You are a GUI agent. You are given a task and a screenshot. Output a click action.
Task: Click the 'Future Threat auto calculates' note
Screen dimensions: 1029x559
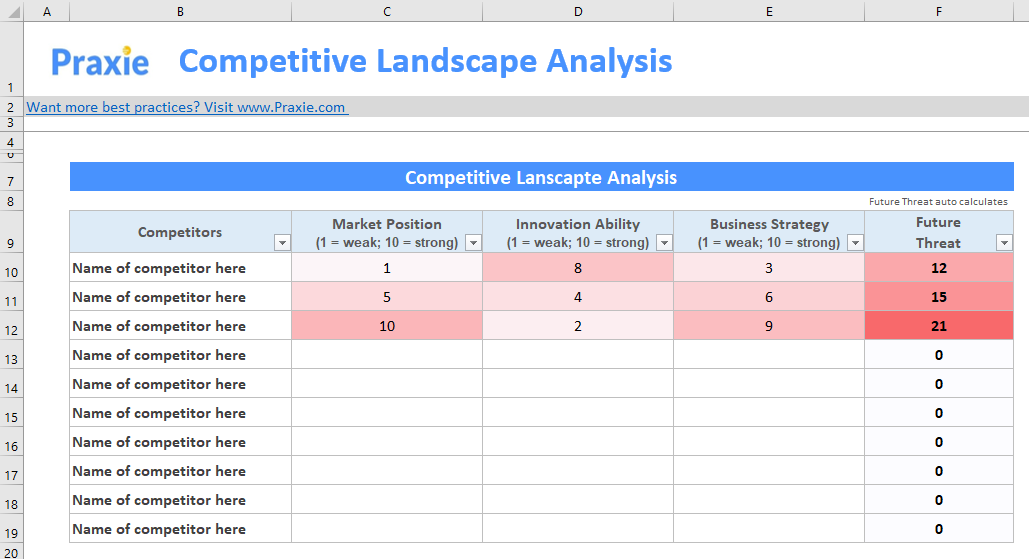pyautogui.click(x=938, y=201)
